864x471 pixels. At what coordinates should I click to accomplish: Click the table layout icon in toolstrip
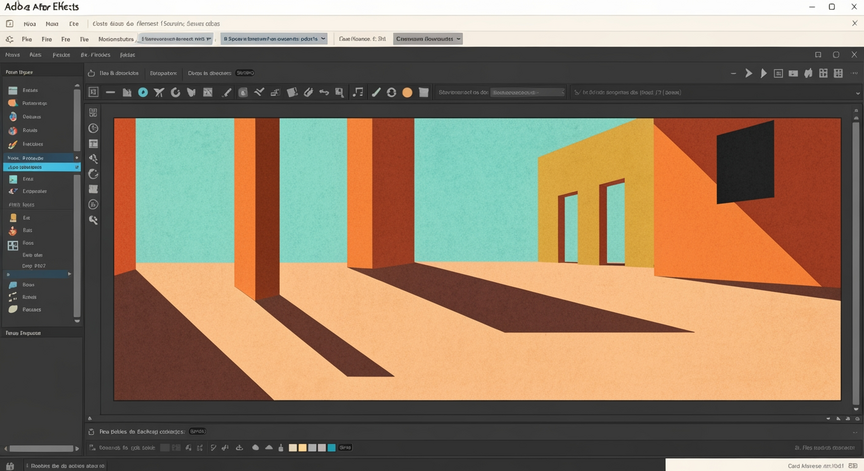[x=94, y=144]
